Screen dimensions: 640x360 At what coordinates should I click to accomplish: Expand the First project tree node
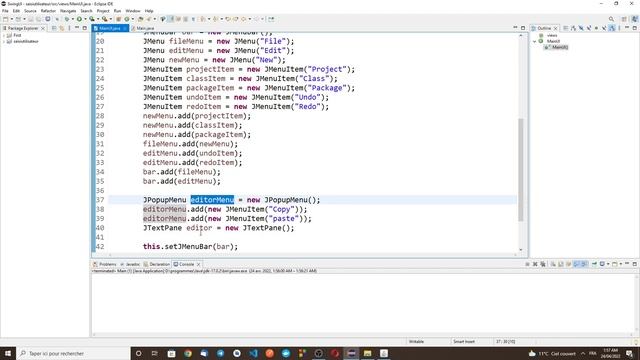coord(4,36)
